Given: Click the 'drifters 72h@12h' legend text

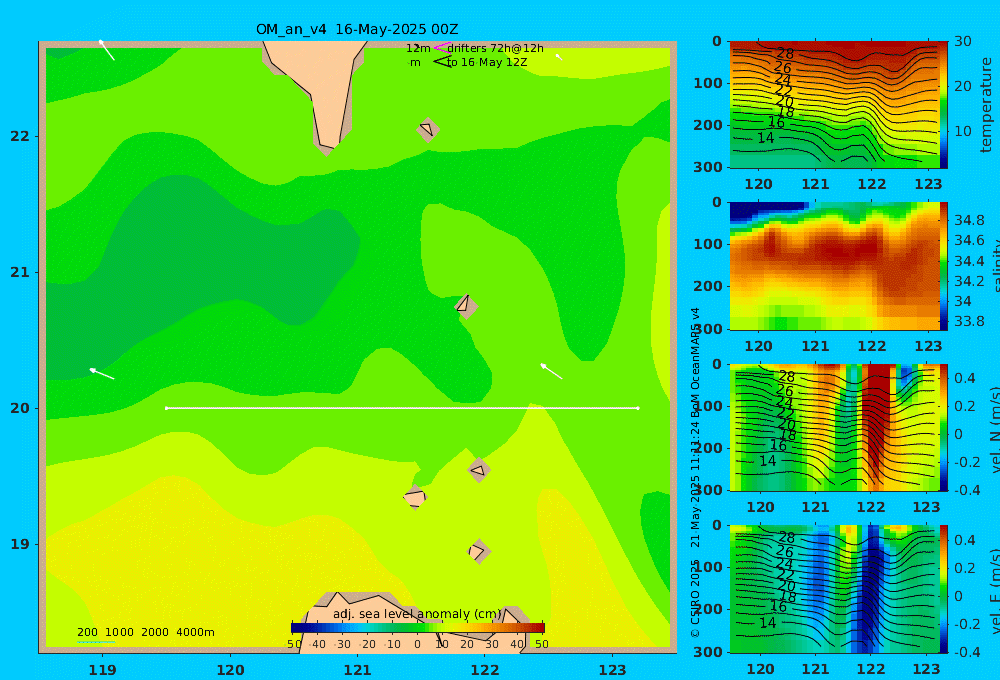Looking at the screenshot, I should (x=496, y=48).
